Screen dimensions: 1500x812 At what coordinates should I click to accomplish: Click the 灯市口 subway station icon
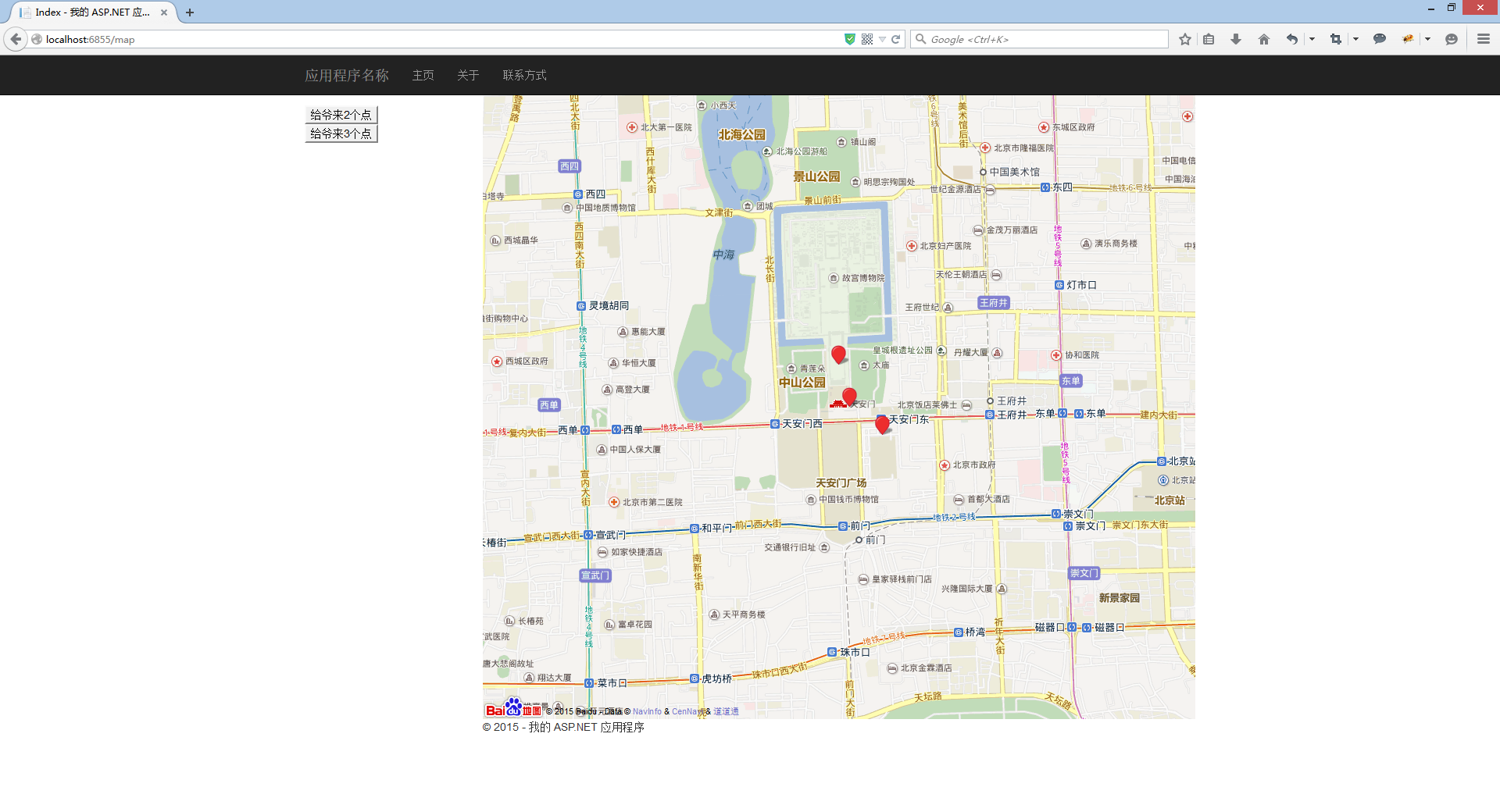(x=1059, y=285)
